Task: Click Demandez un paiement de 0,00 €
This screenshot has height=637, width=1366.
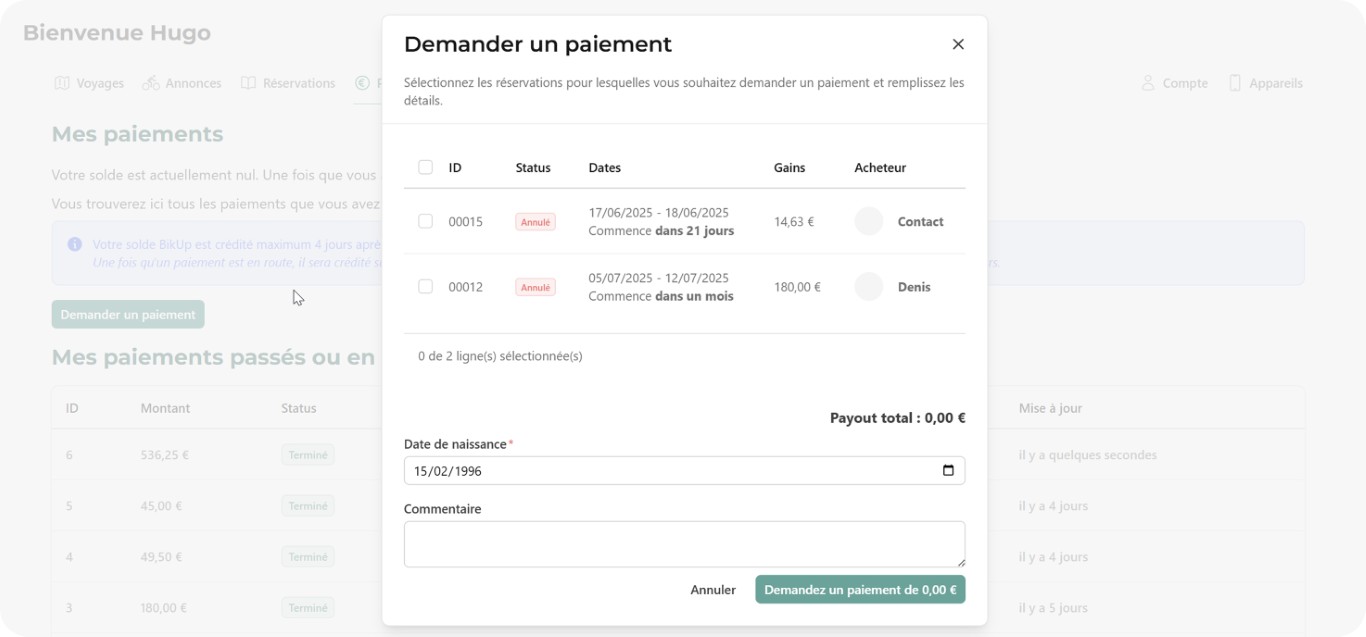Action: point(860,590)
